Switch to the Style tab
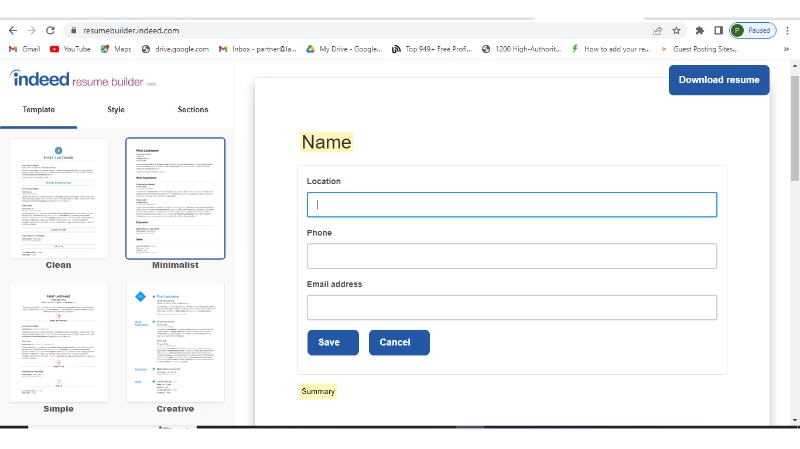 point(116,109)
